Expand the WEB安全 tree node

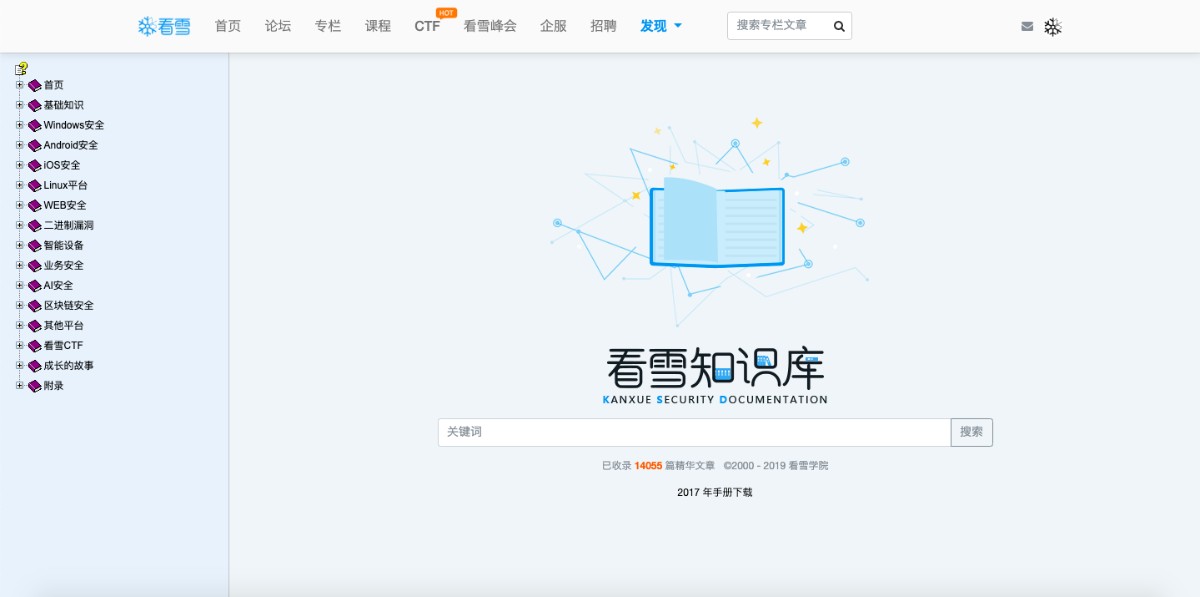(19, 205)
